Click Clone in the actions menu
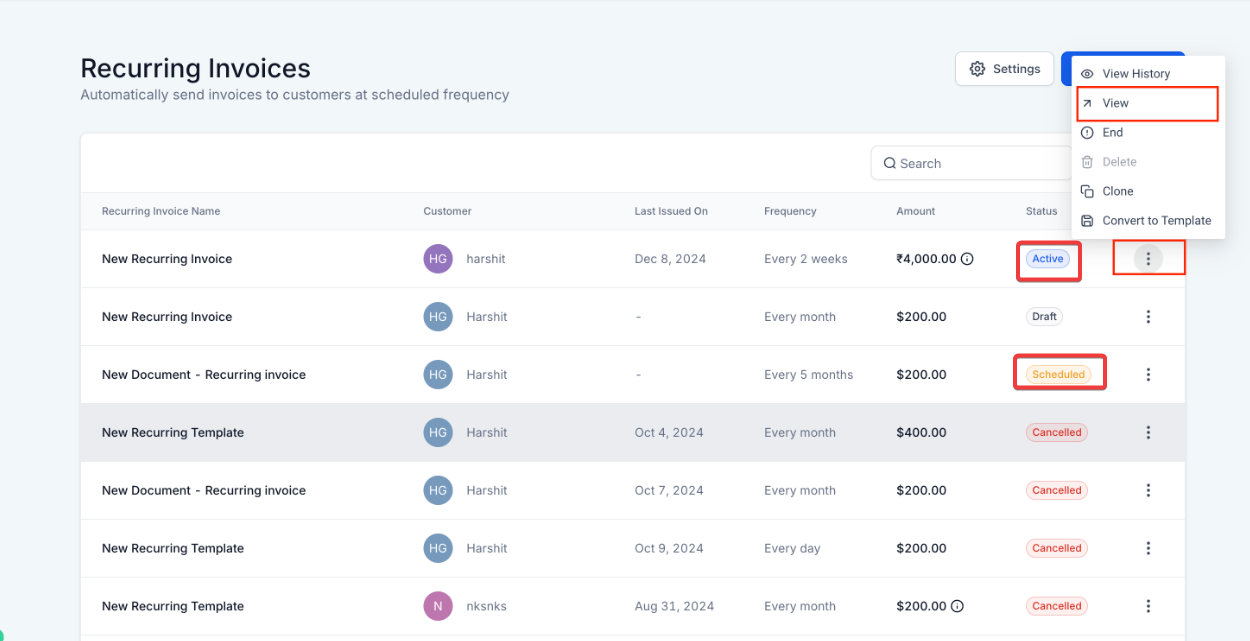 [1117, 191]
